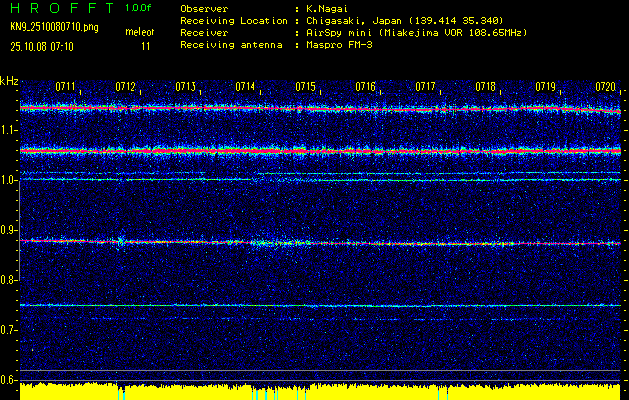Image resolution: width=629 pixels, height=400 pixels.
Task: Select the 0713 time tick
Action: [x=186, y=87]
